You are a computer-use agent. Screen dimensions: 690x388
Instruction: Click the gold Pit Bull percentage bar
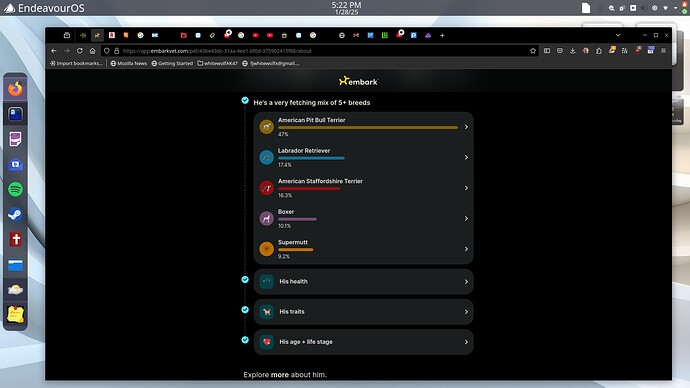click(368, 128)
